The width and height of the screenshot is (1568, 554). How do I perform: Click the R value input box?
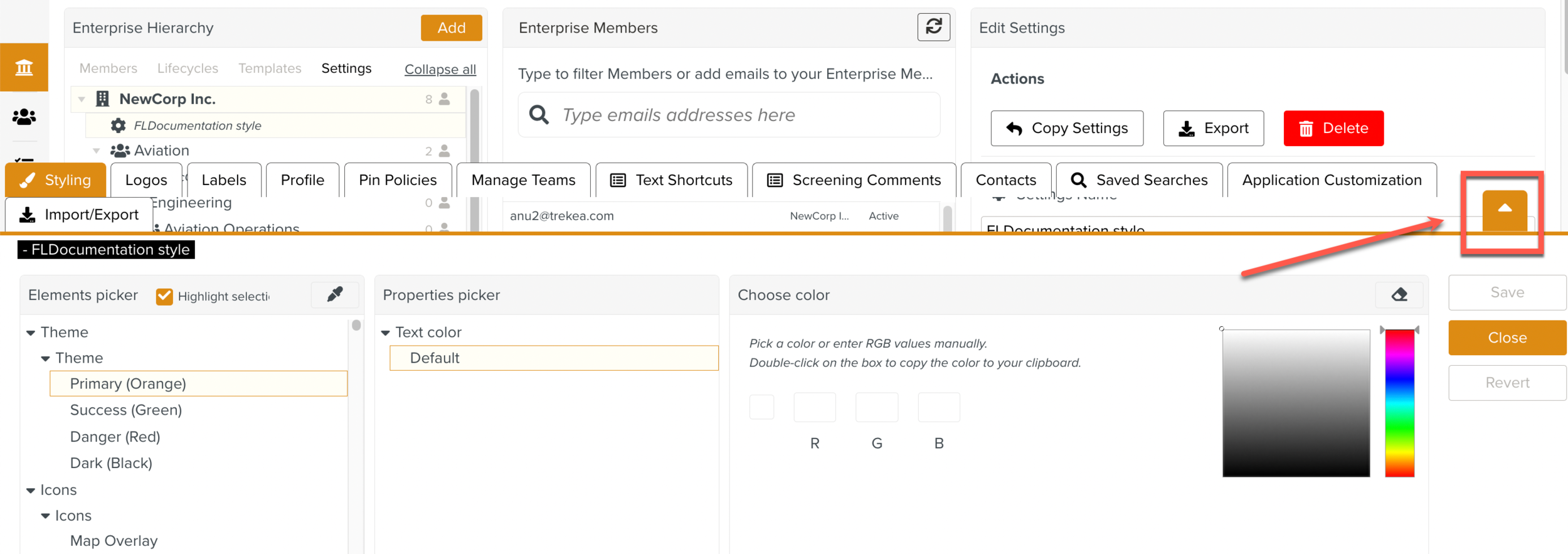(x=814, y=407)
